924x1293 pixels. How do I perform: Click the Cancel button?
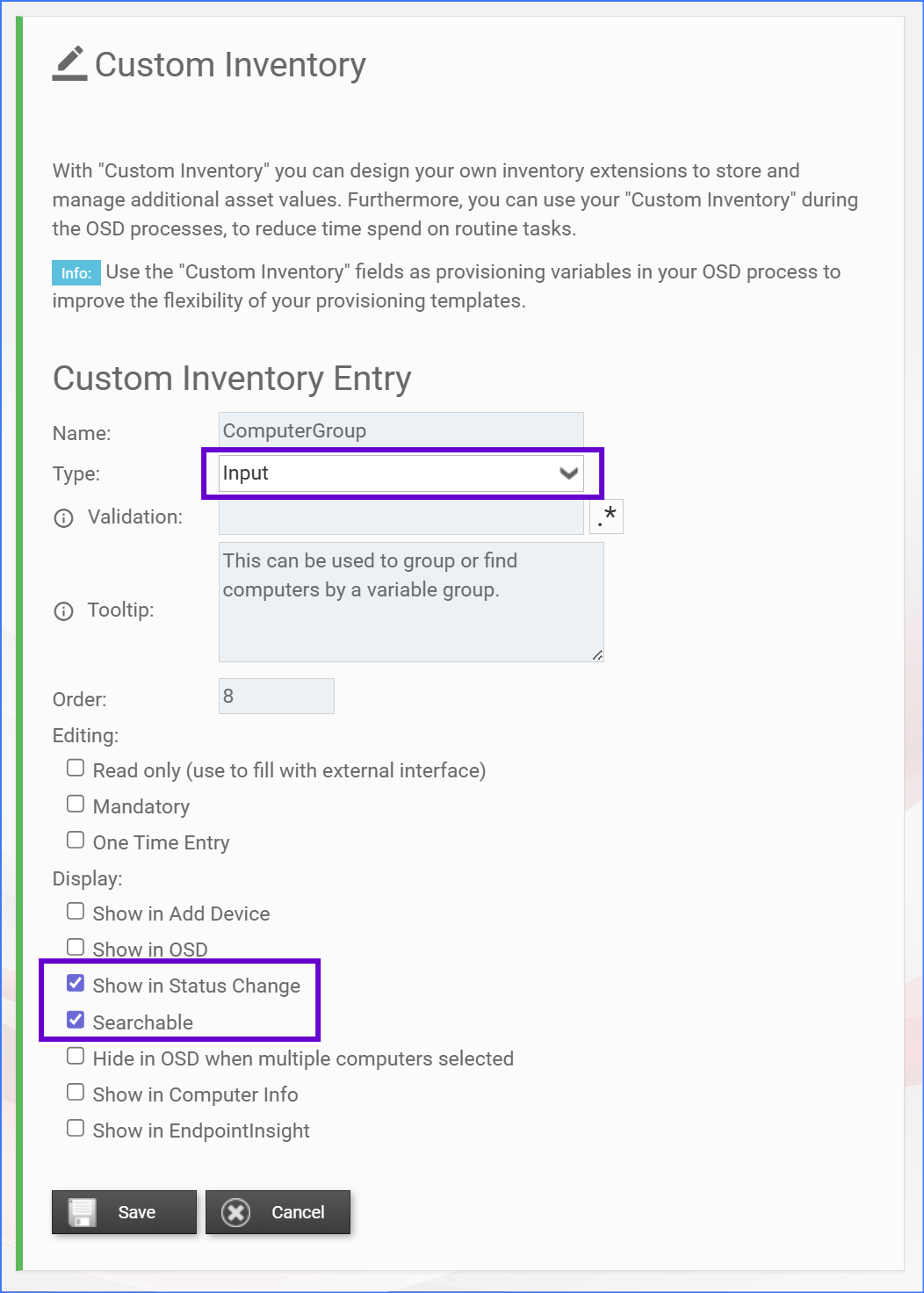pyautogui.click(x=278, y=1212)
